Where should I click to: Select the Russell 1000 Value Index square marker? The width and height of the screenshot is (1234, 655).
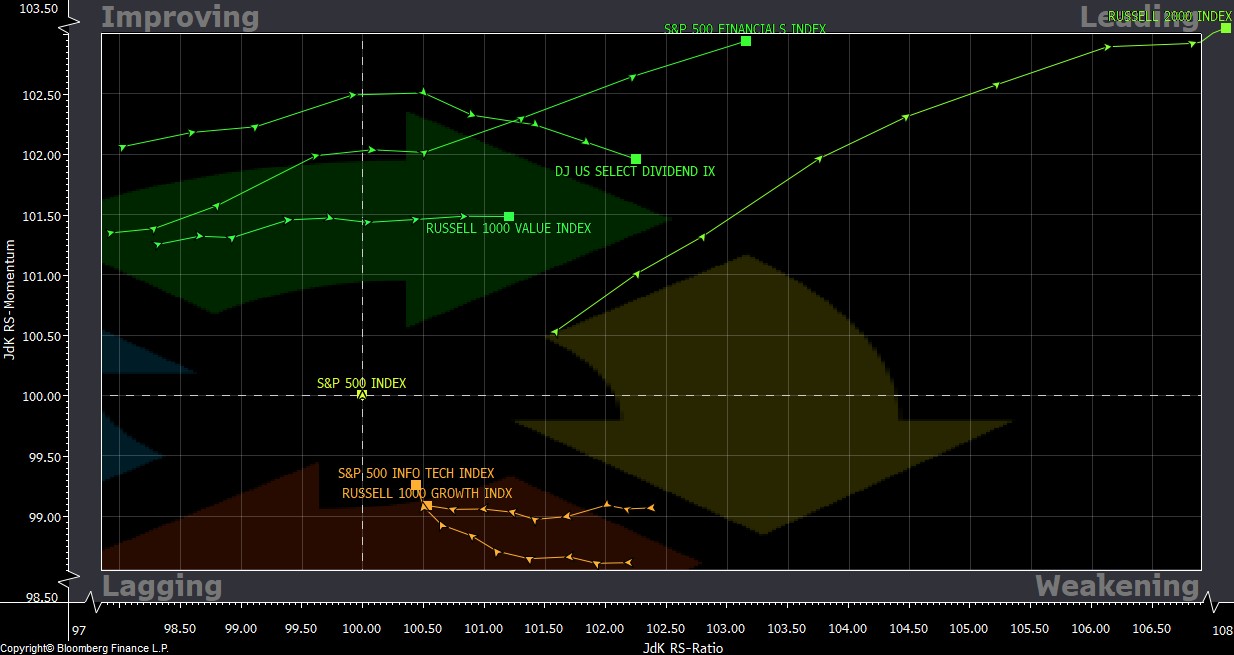(509, 217)
